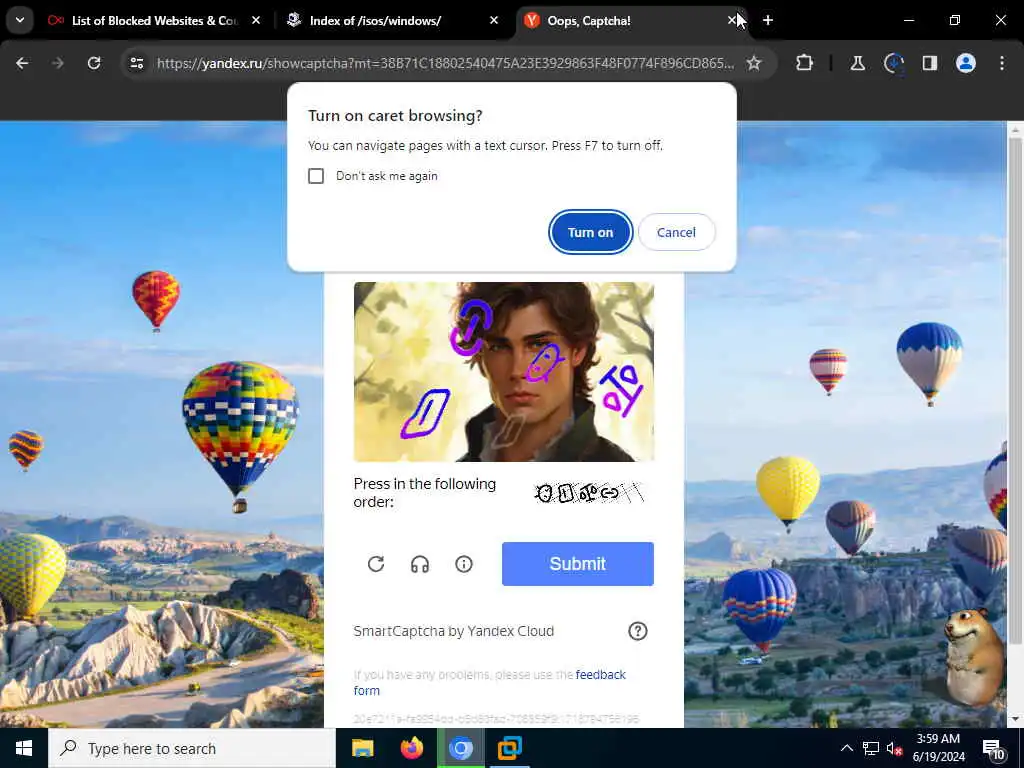Go back to previous page

click(22, 63)
